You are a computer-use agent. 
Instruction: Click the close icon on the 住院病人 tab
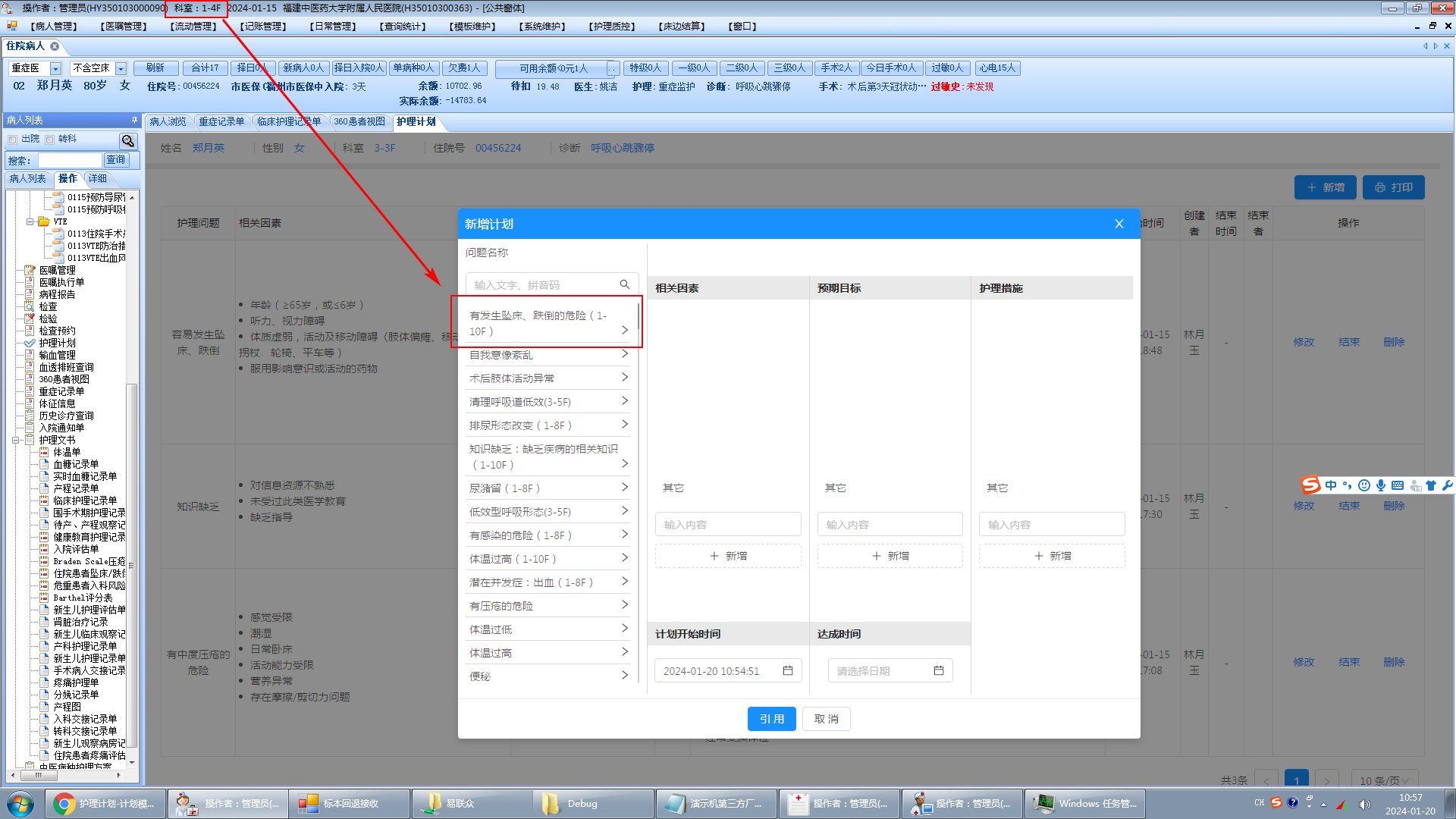point(55,46)
